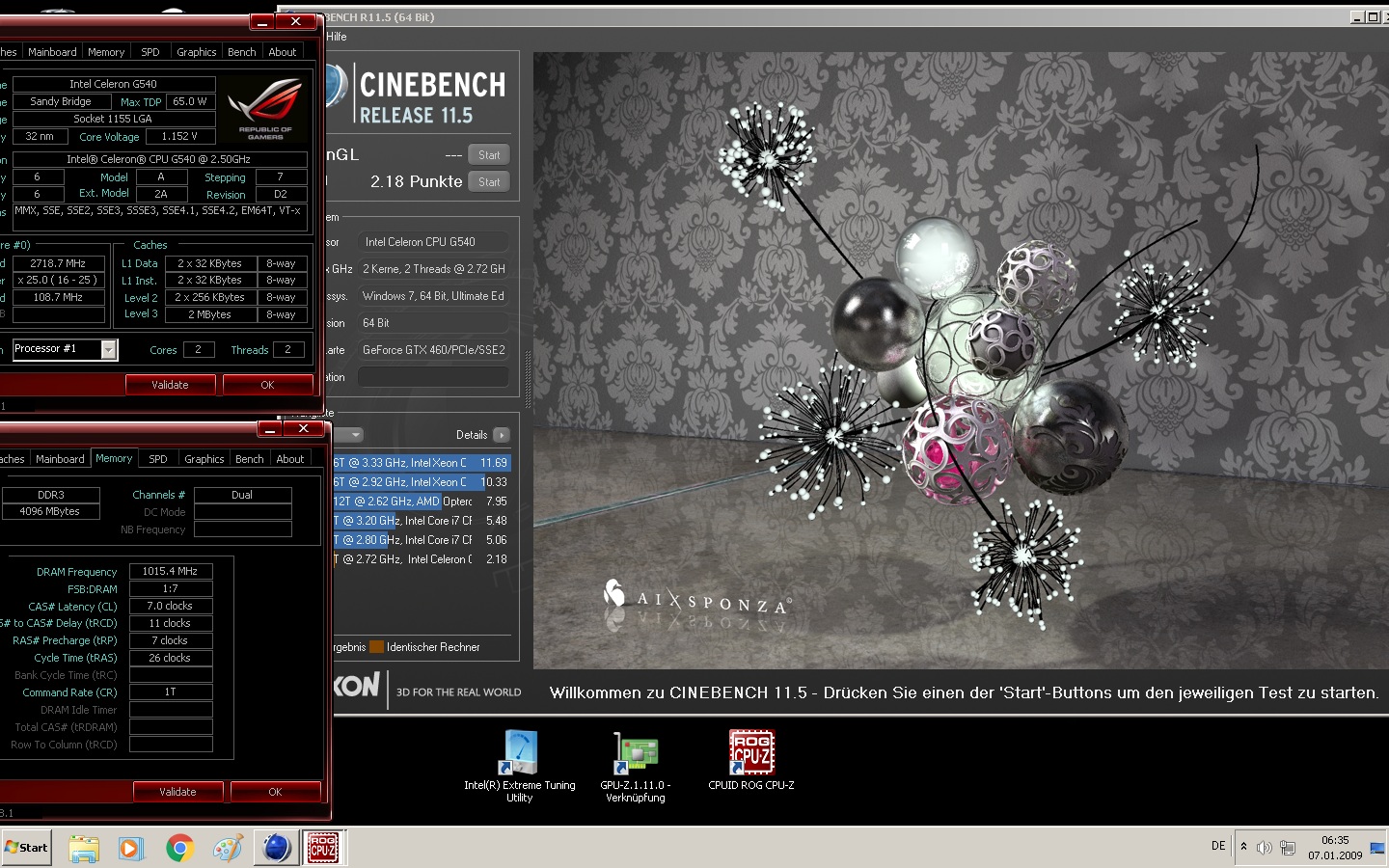Click the FSB:DRAM ratio value 1:7
The height and width of the screenshot is (868, 1389).
click(x=170, y=588)
